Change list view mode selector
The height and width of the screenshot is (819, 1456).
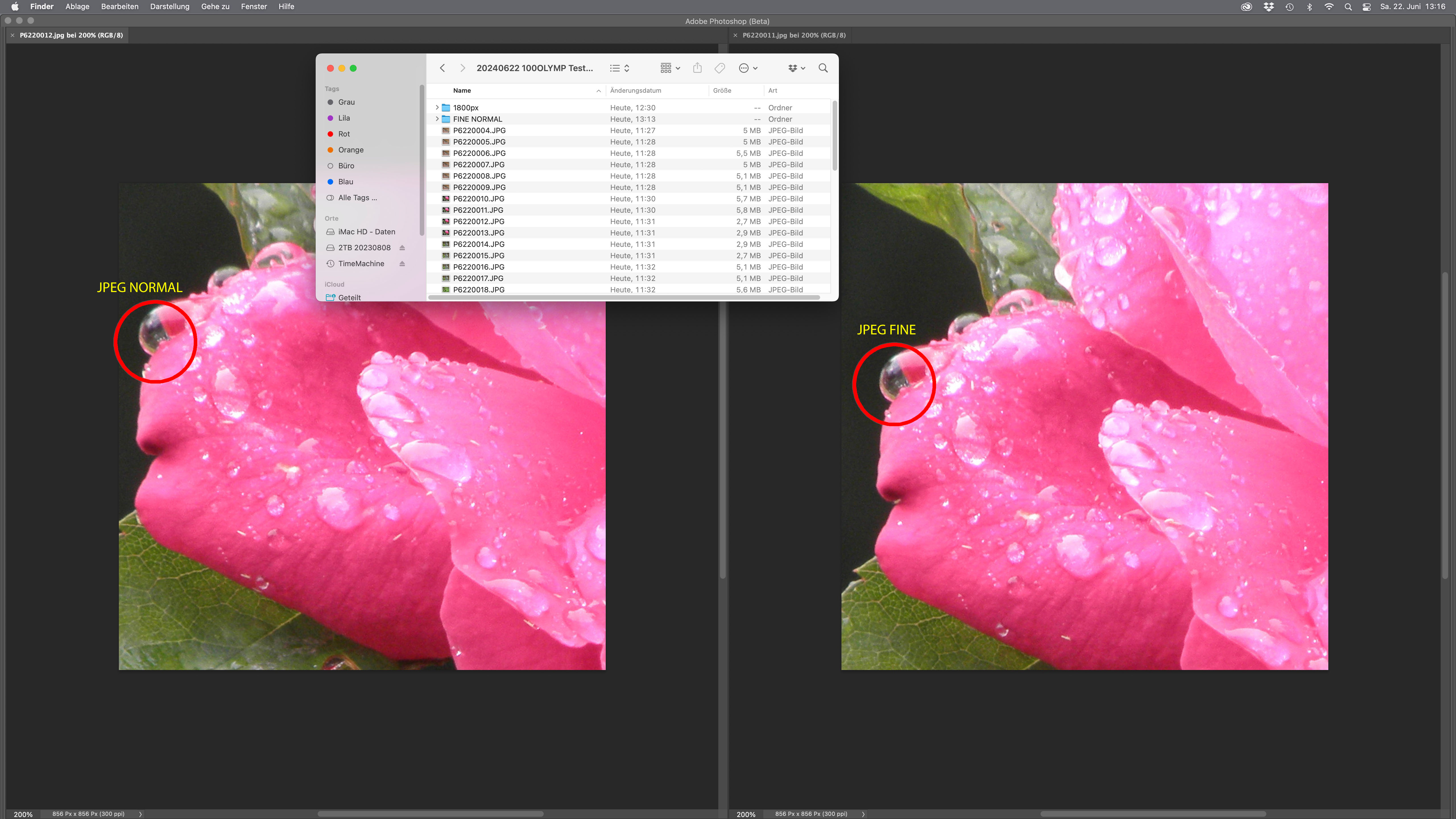point(619,68)
